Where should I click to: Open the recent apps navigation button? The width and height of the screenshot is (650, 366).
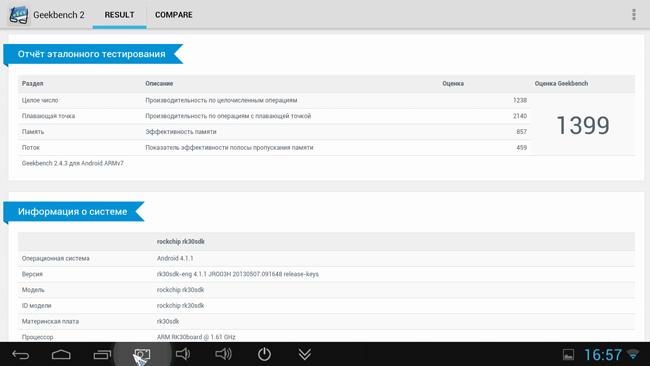coord(102,354)
